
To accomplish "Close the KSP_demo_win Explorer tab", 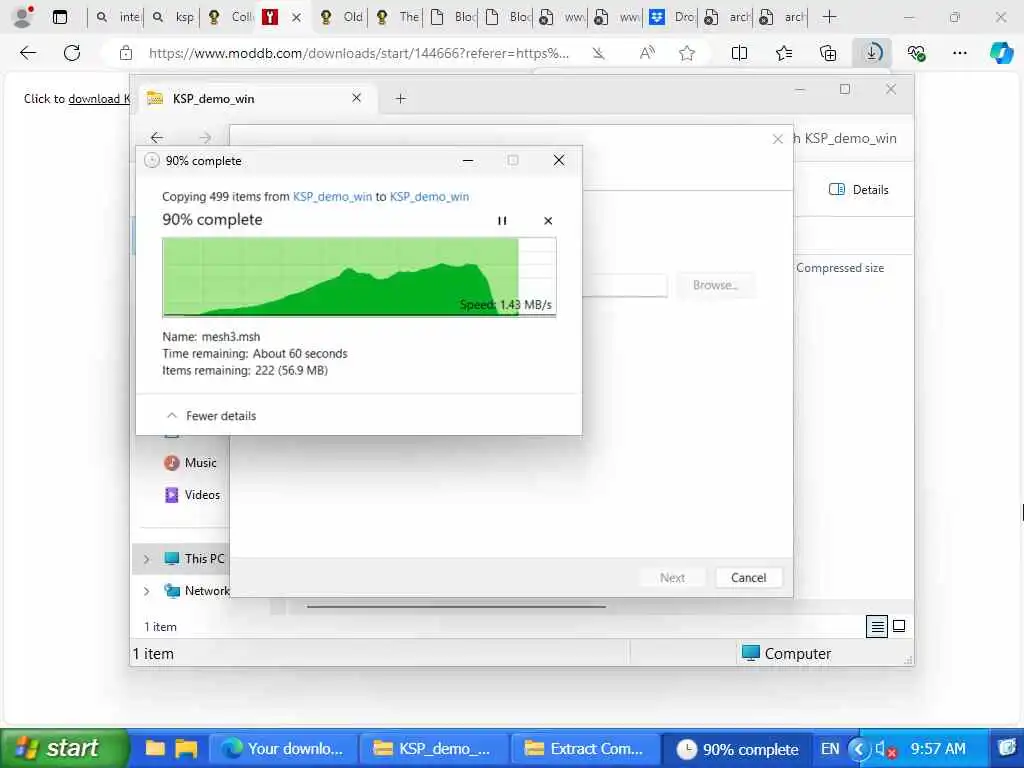I will [357, 98].
